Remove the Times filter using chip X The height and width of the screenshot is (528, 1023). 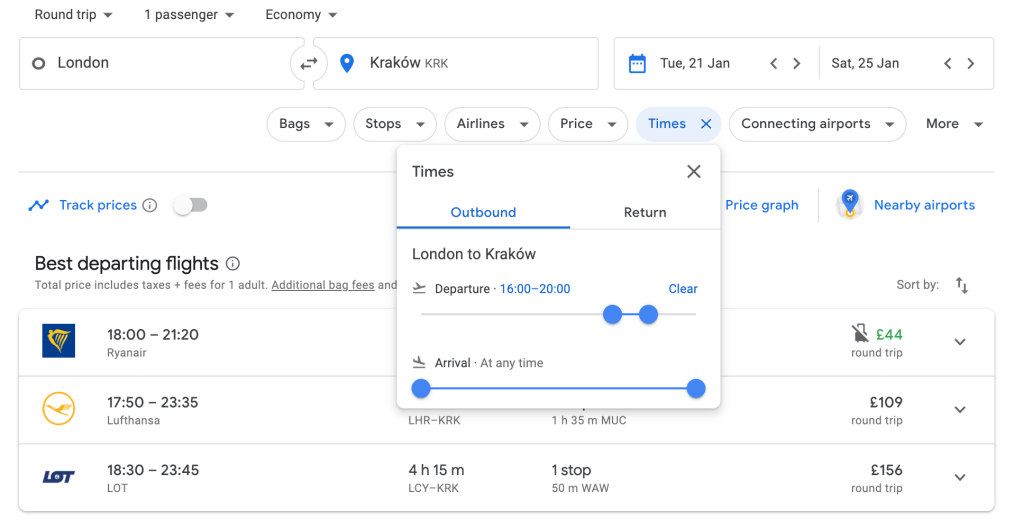(x=705, y=124)
